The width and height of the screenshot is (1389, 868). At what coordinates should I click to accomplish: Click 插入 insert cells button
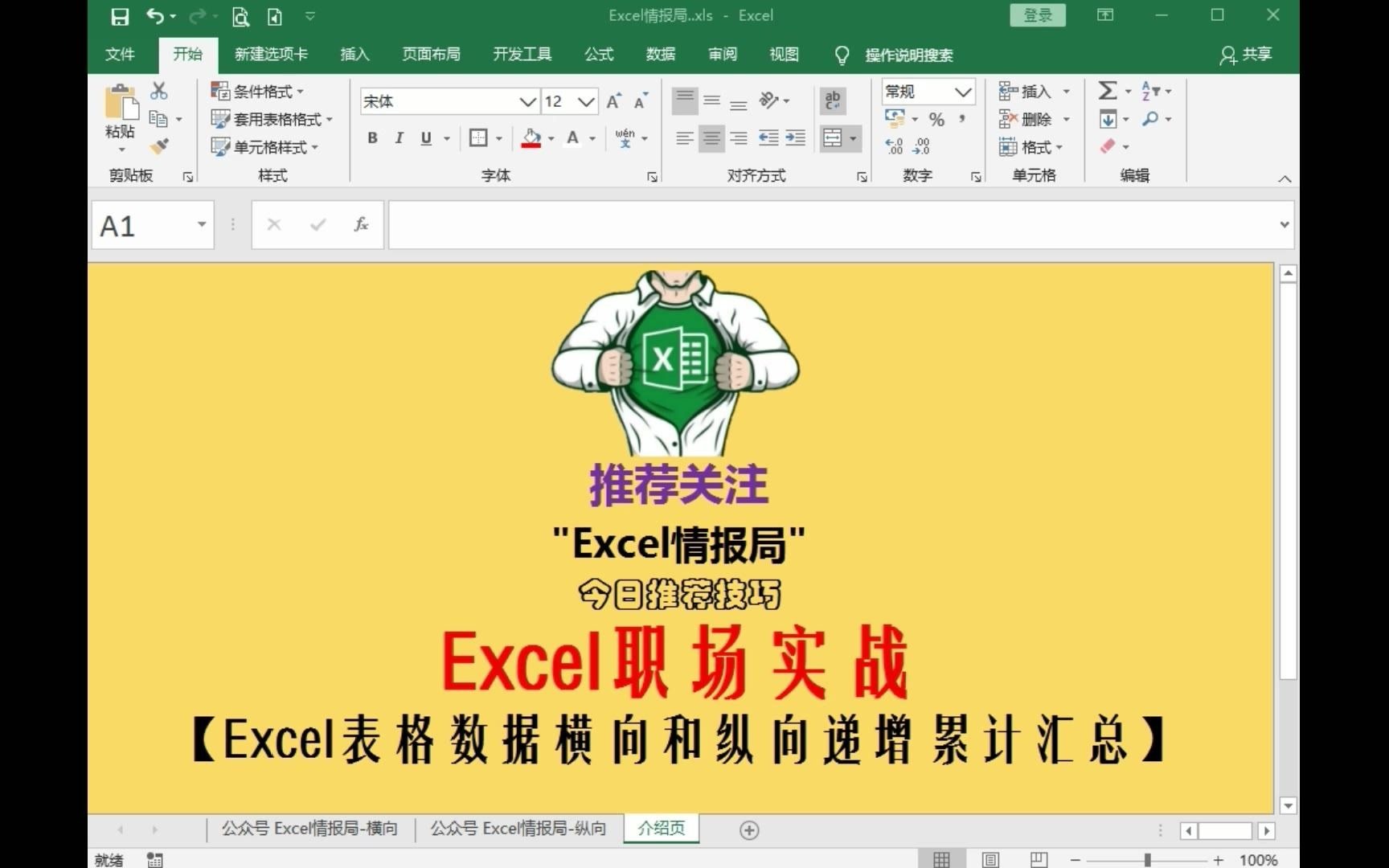[x=1034, y=91]
